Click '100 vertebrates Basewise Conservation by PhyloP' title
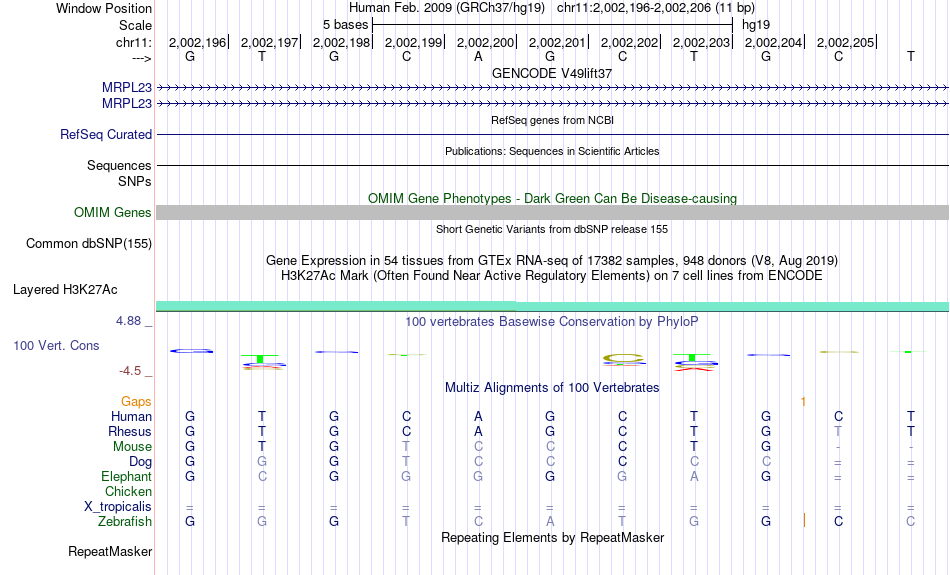950x575 pixels. point(552,322)
